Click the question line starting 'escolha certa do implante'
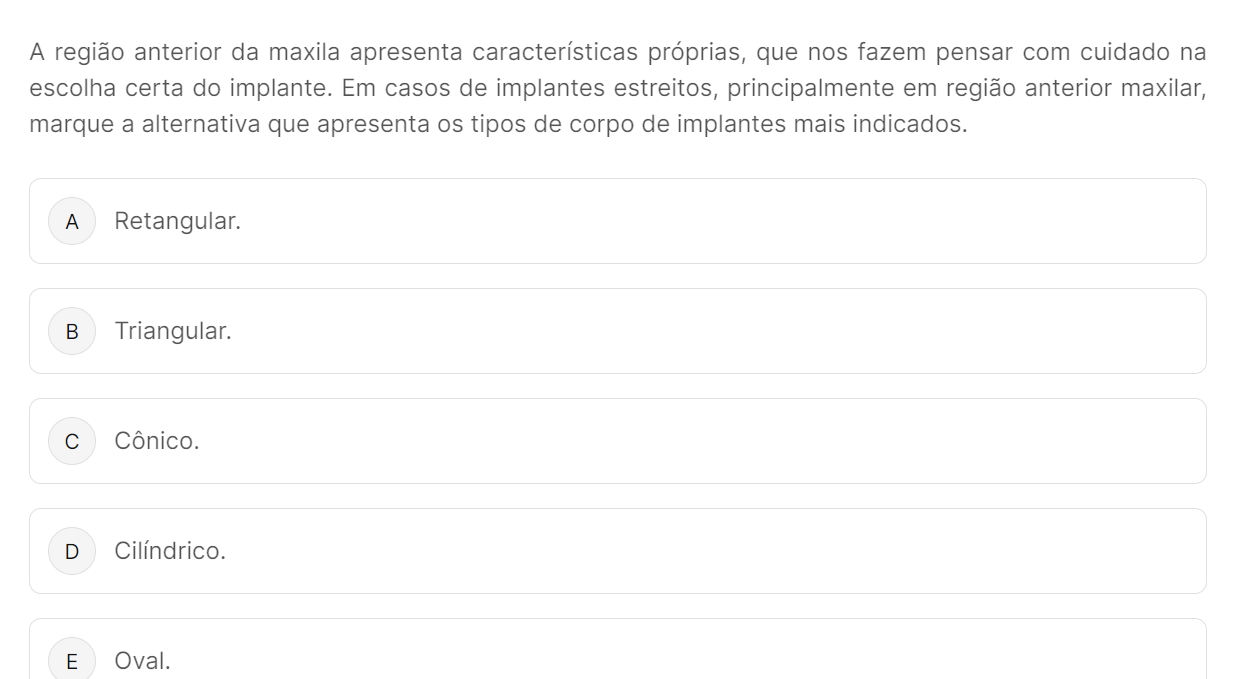Viewport: 1238px width, 679px height. [618, 88]
